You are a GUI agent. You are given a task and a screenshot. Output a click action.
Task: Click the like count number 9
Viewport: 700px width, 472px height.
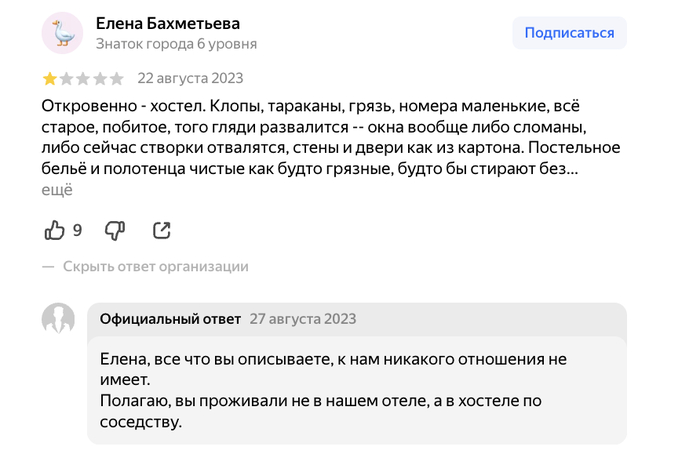[77, 230]
